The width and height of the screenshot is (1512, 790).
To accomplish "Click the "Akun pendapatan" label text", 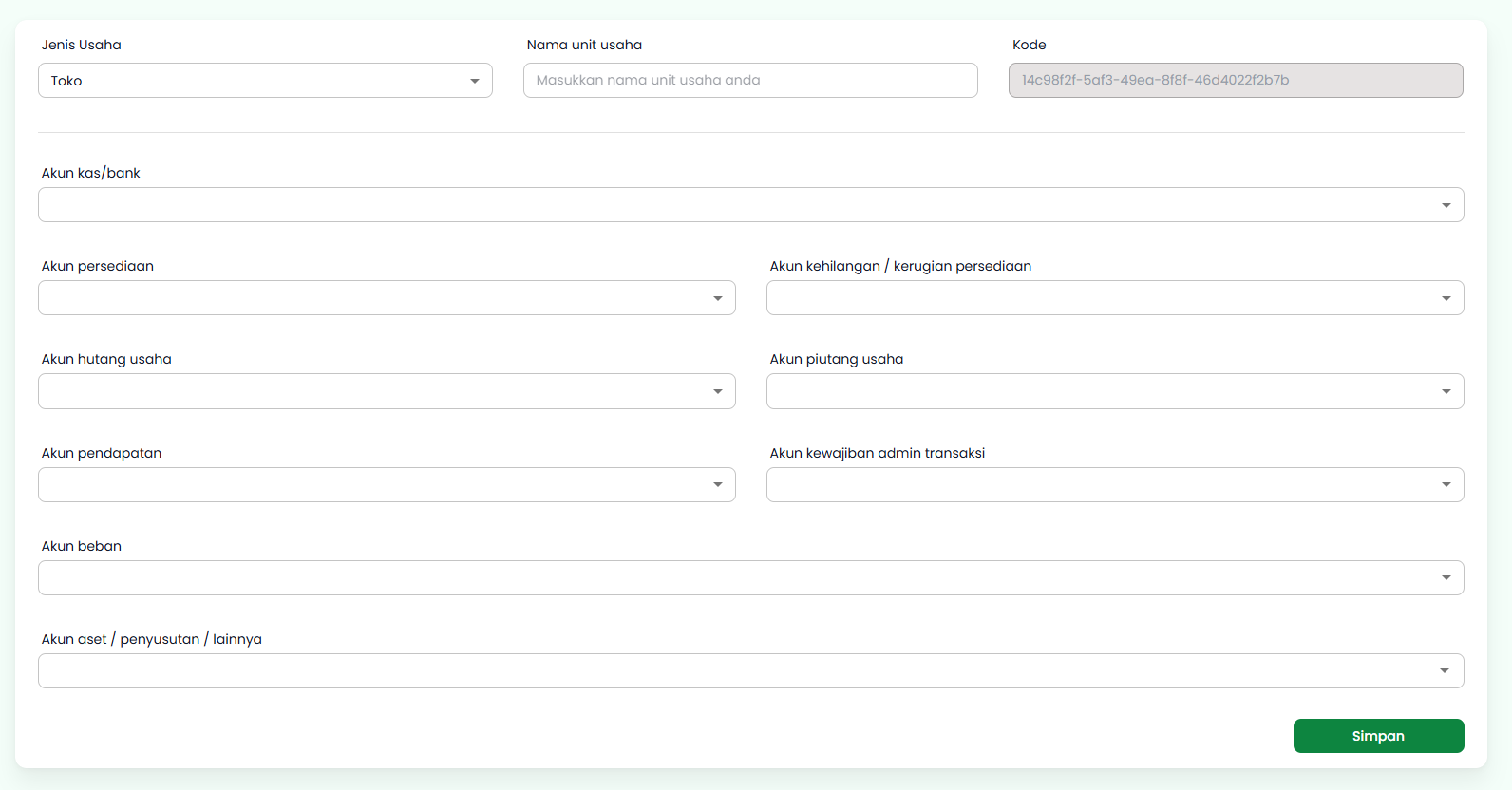I will [x=102, y=453].
